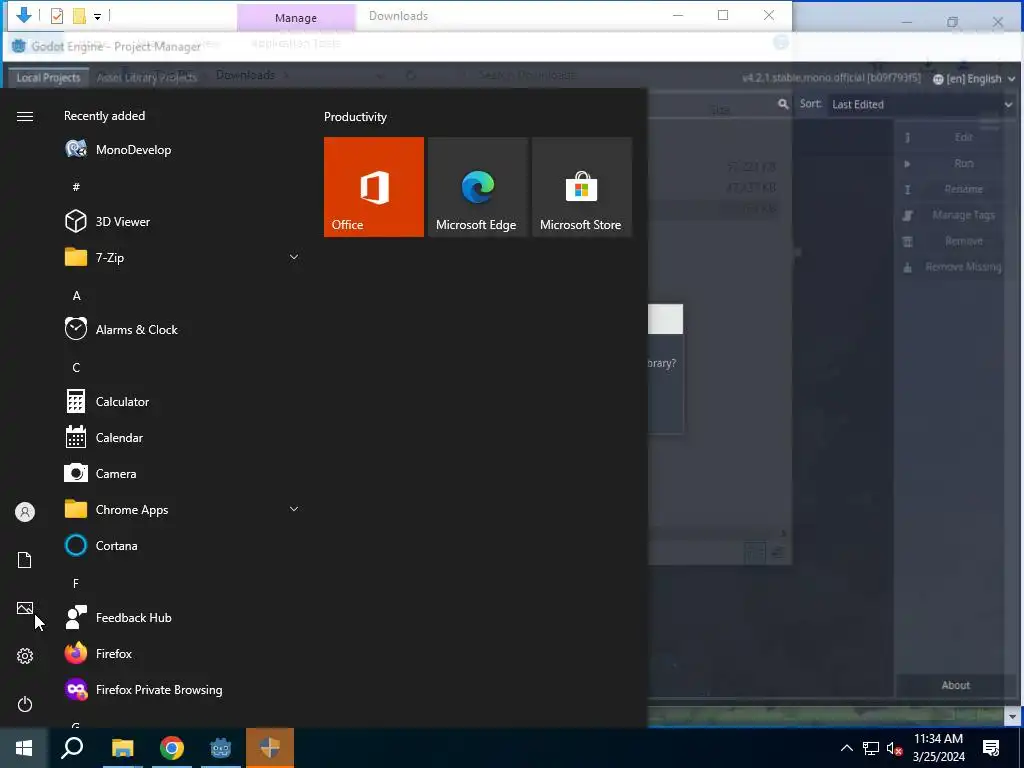
Task: Jump to letter A section header
Action: coord(76,296)
